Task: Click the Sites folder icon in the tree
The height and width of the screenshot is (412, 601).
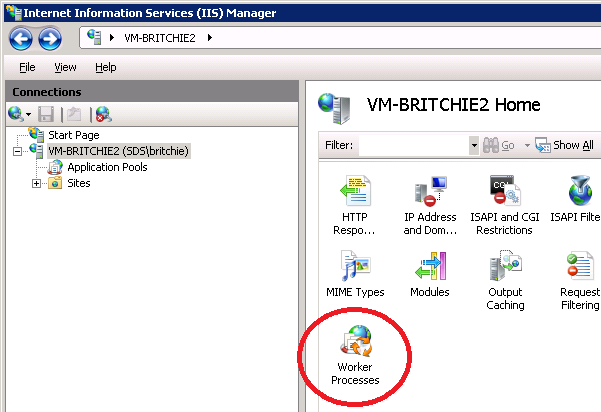Action: (55, 183)
